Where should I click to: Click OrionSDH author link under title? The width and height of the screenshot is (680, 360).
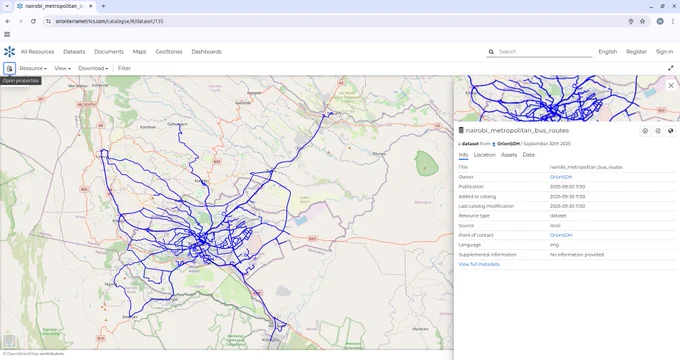tap(508, 144)
